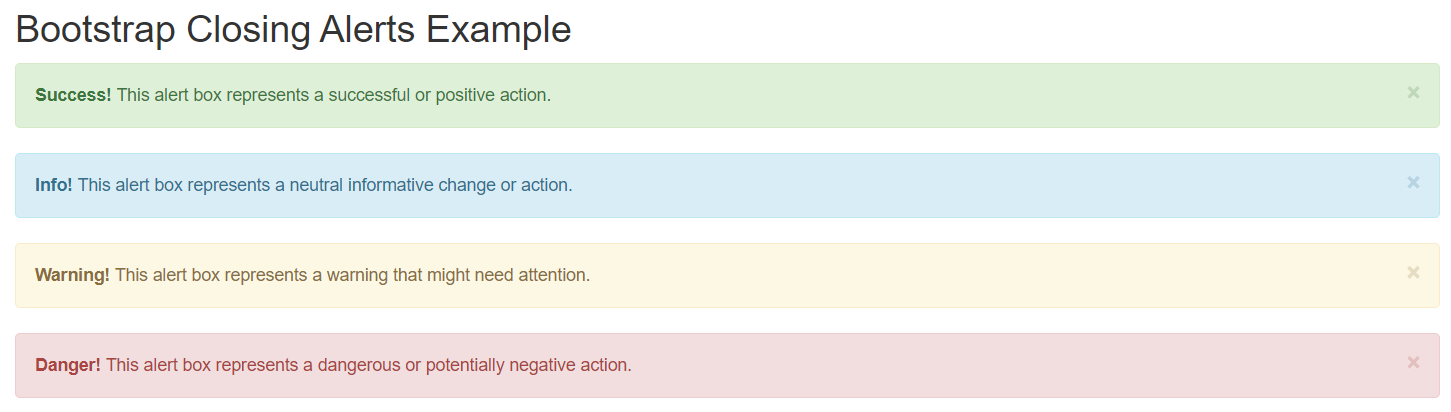
Task: Close the red Danger alert box
Action: (x=1413, y=363)
